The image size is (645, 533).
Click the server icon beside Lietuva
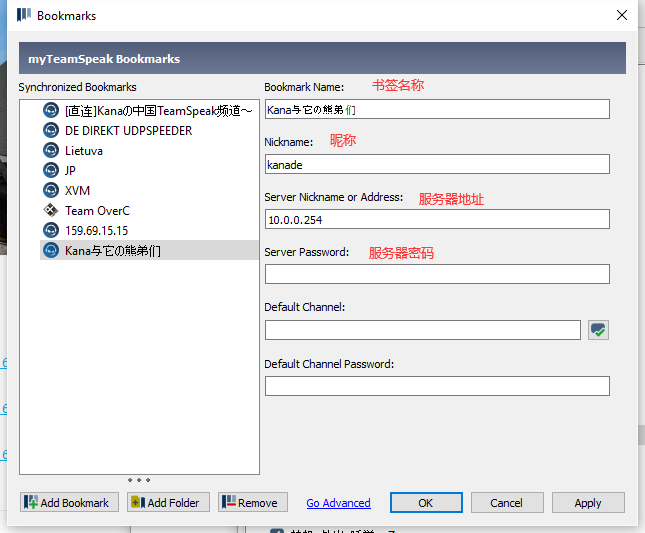coord(51,150)
